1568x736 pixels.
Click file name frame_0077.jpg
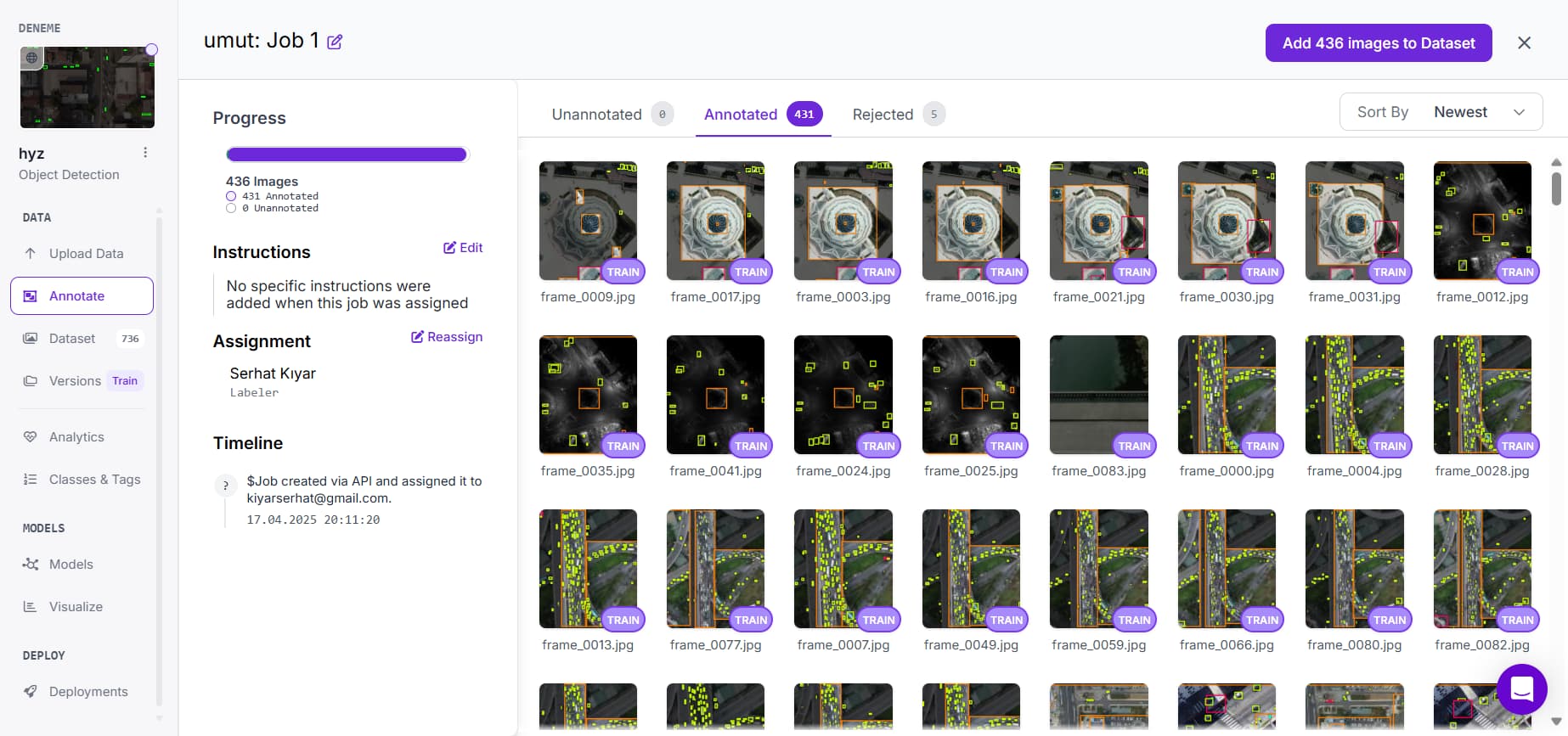point(715,645)
